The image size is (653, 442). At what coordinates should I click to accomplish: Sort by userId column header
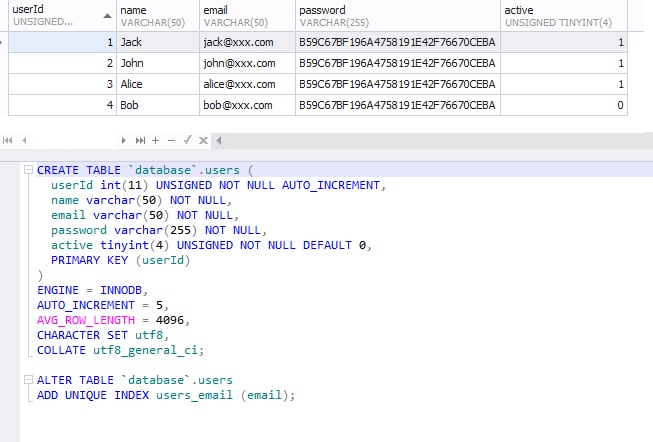62,15
